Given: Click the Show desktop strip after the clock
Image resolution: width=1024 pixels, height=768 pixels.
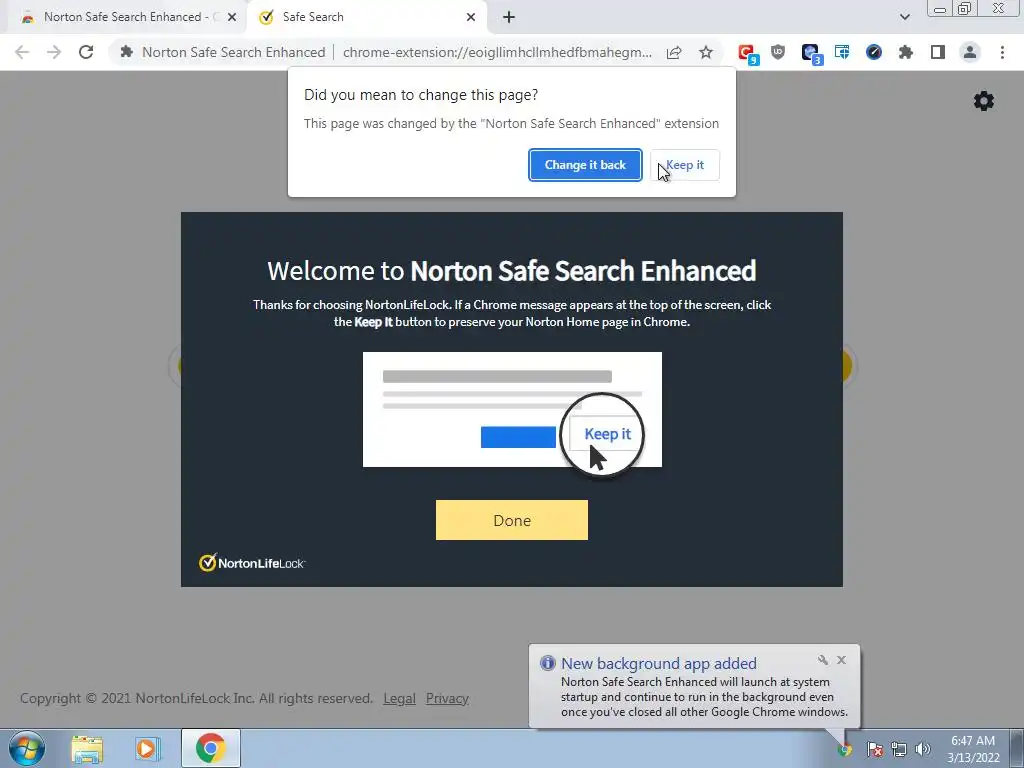Looking at the screenshot, I should (1017, 748).
